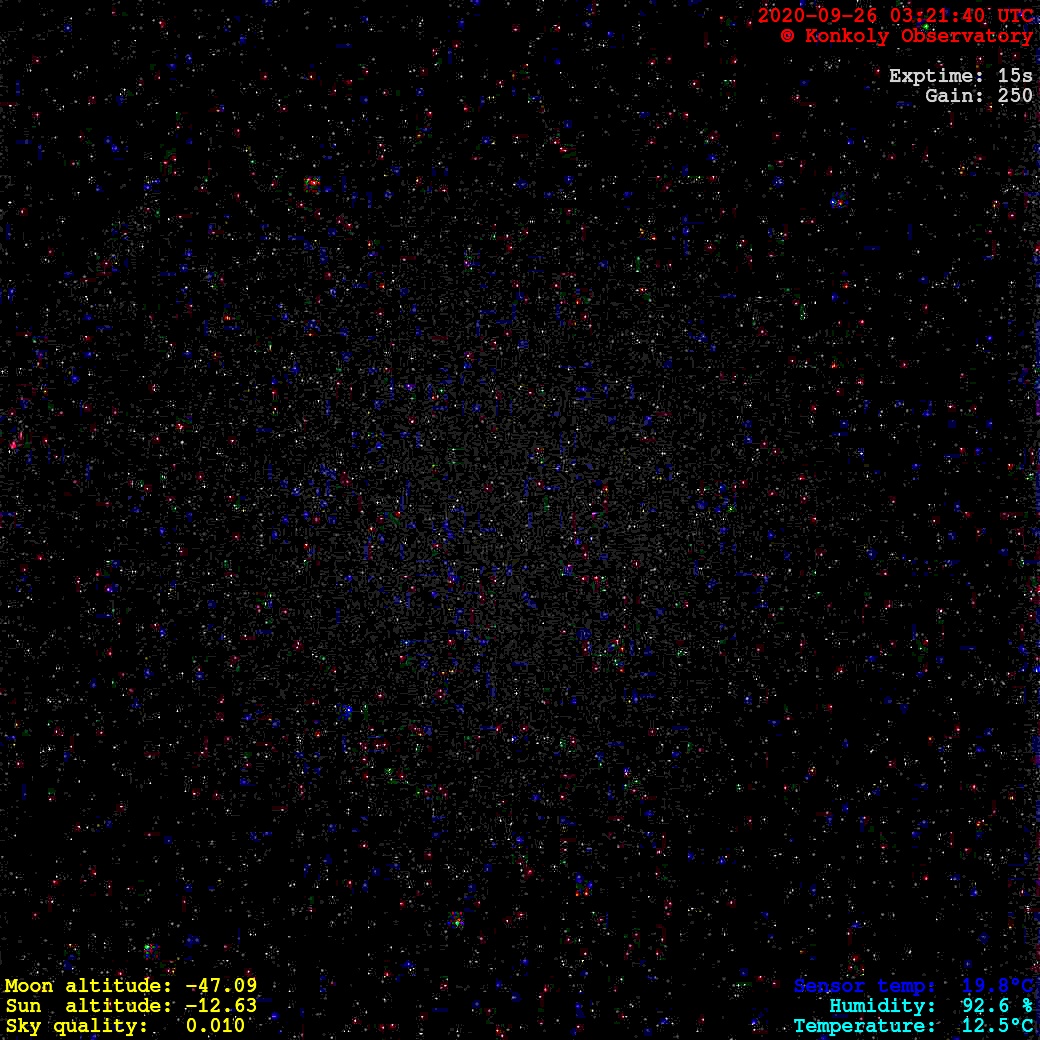Click the time 03:21:40 in the timestamp
Viewport: 1040px width, 1040px height.
(x=938, y=16)
